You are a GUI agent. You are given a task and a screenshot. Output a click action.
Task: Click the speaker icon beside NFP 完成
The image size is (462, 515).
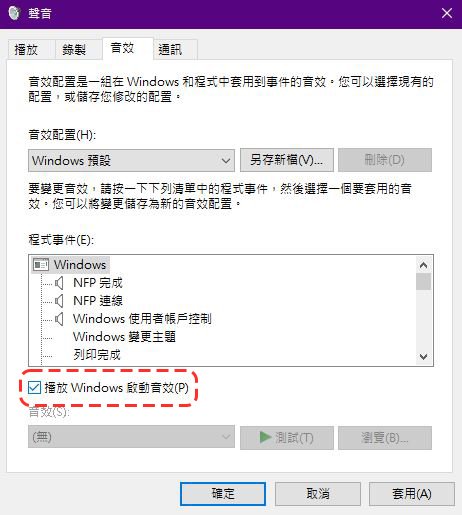coord(59,283)
